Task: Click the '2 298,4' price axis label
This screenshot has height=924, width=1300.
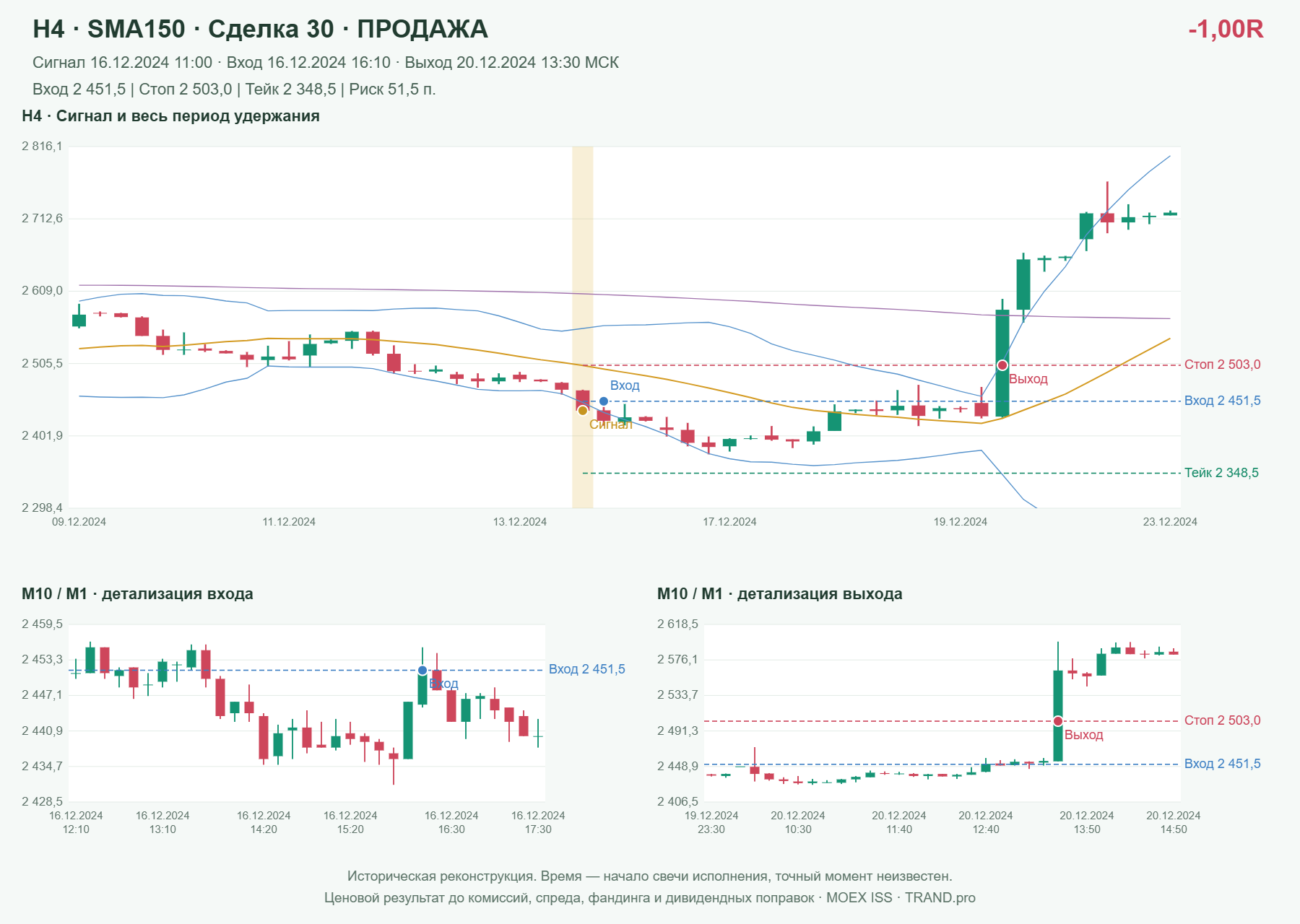Action: (42, 508)
